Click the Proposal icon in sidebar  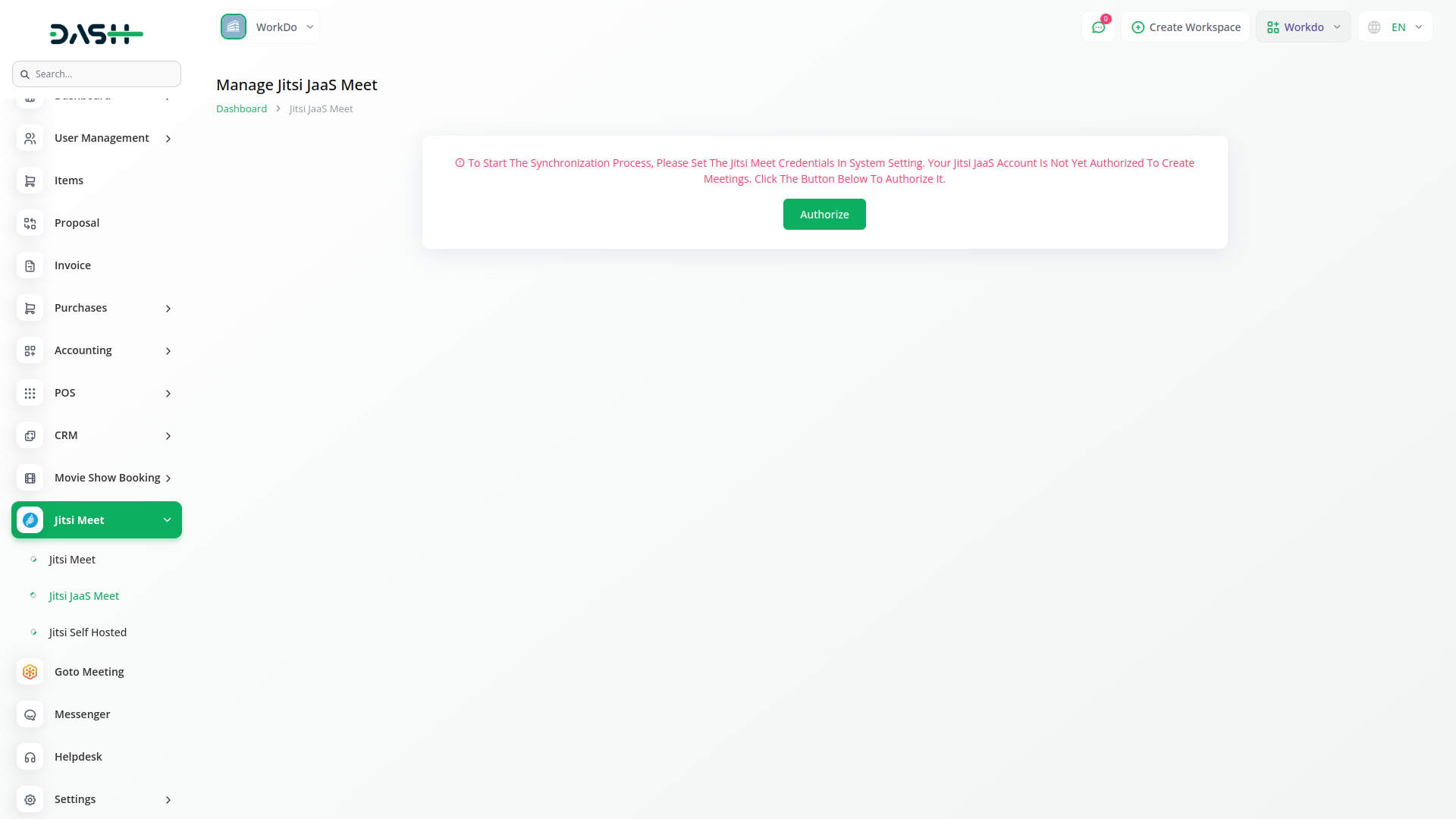(30, 223)
